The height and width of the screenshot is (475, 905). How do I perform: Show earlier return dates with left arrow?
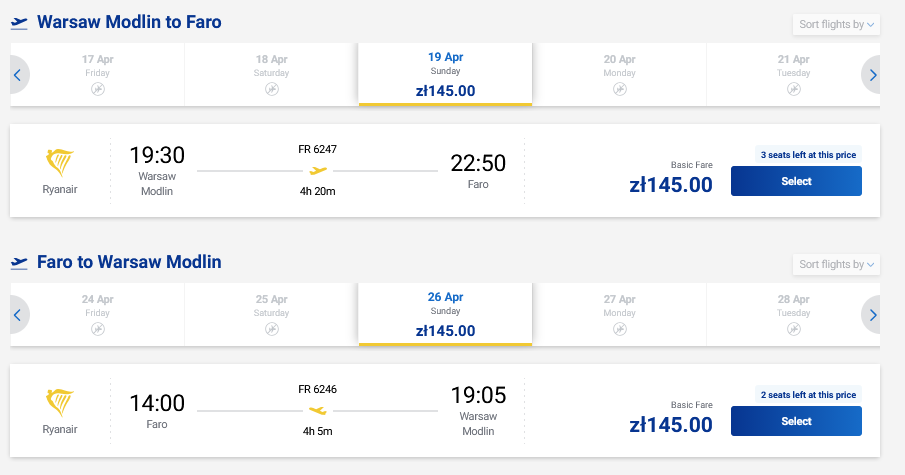click(18, 315)
